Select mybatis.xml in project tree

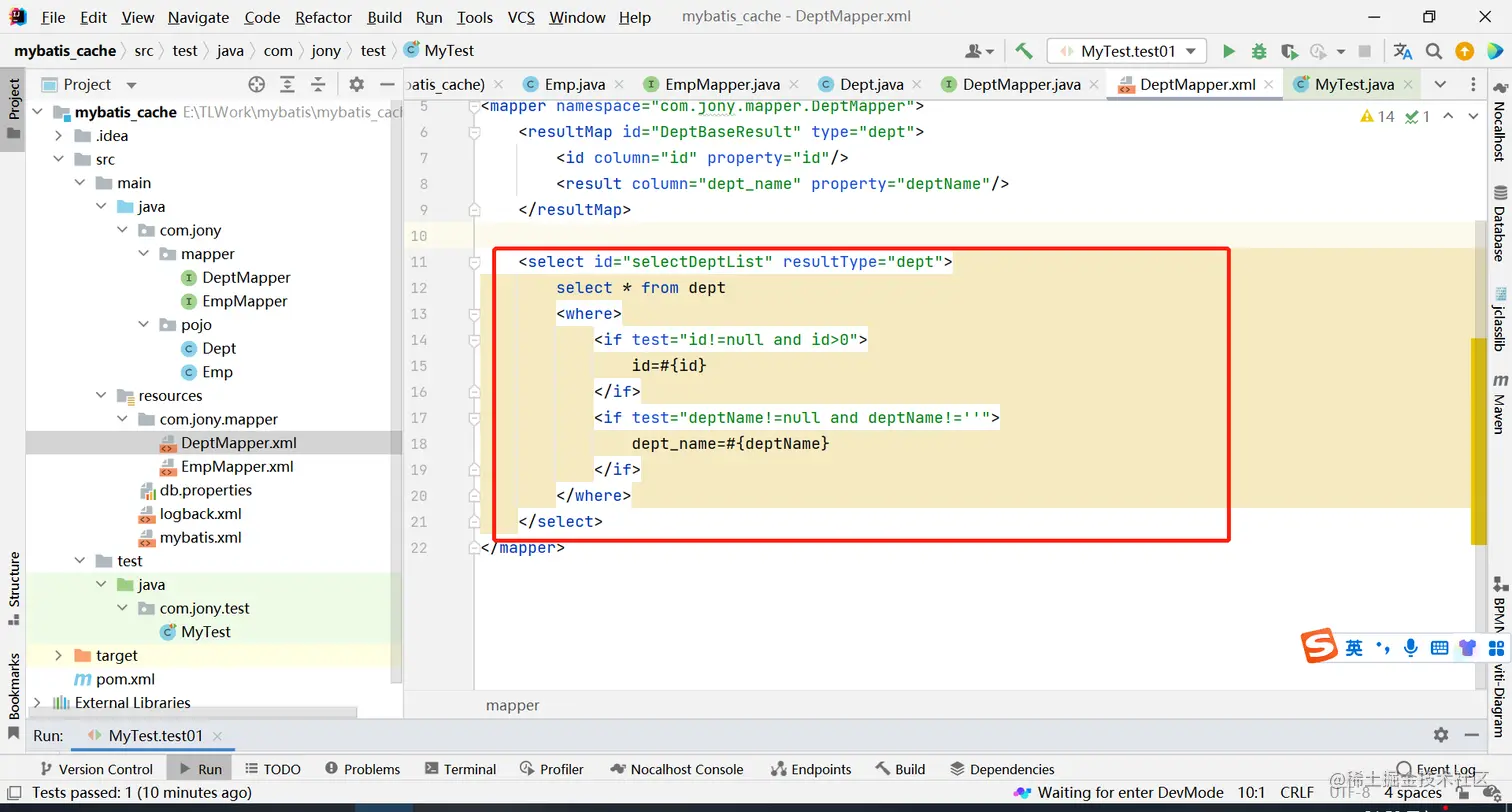click(200, 537)
